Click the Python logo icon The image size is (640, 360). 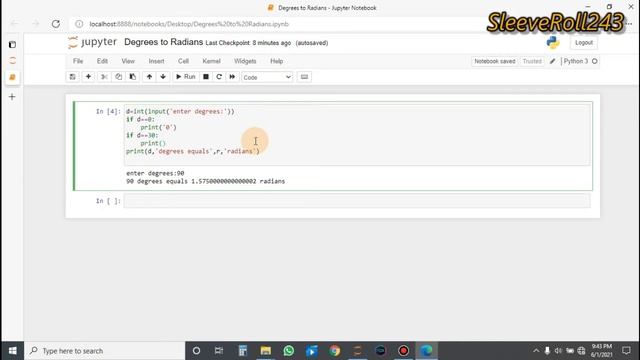coord(553,42)
